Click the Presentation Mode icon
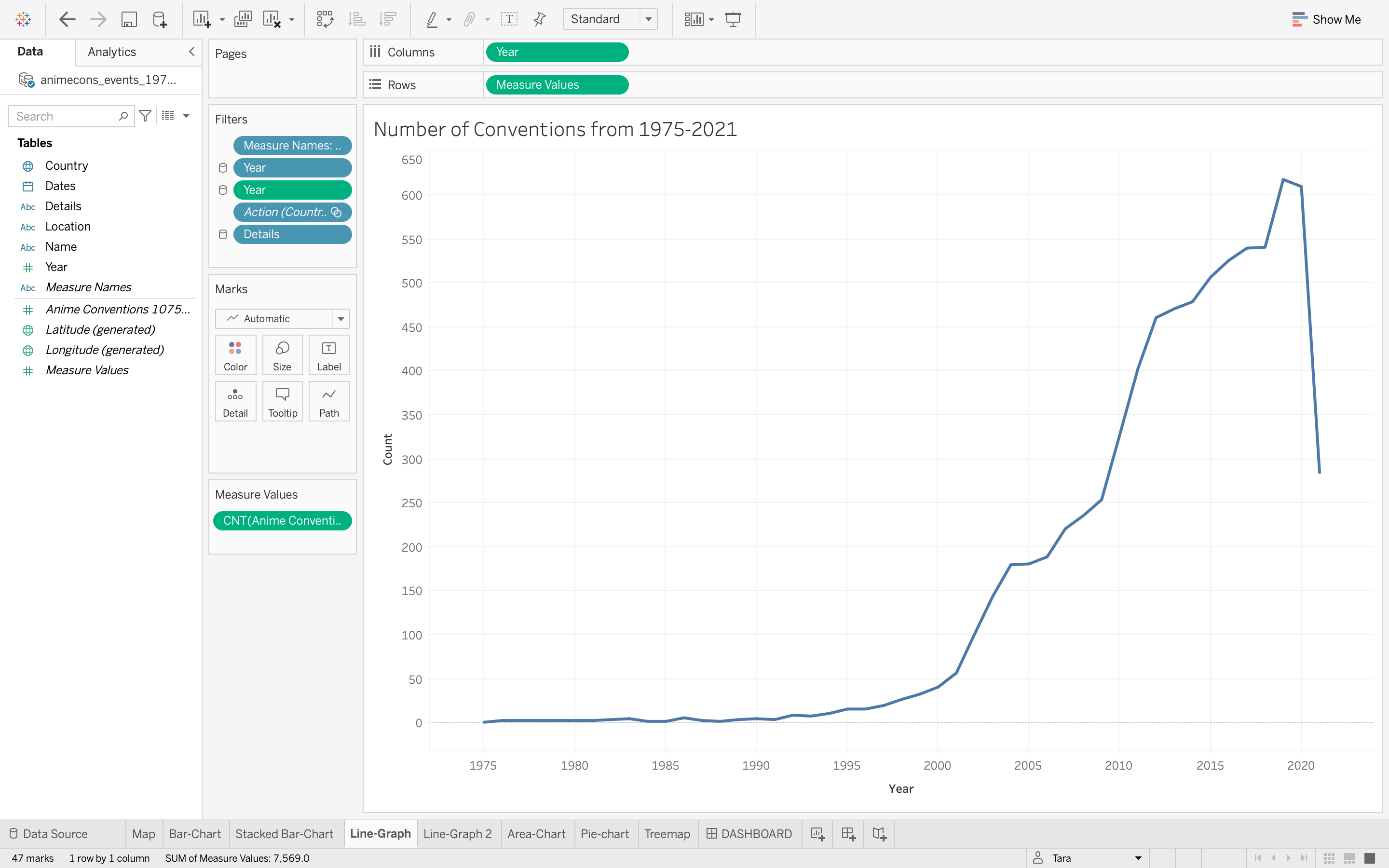Screen dimensions: 1389x868 733,19
